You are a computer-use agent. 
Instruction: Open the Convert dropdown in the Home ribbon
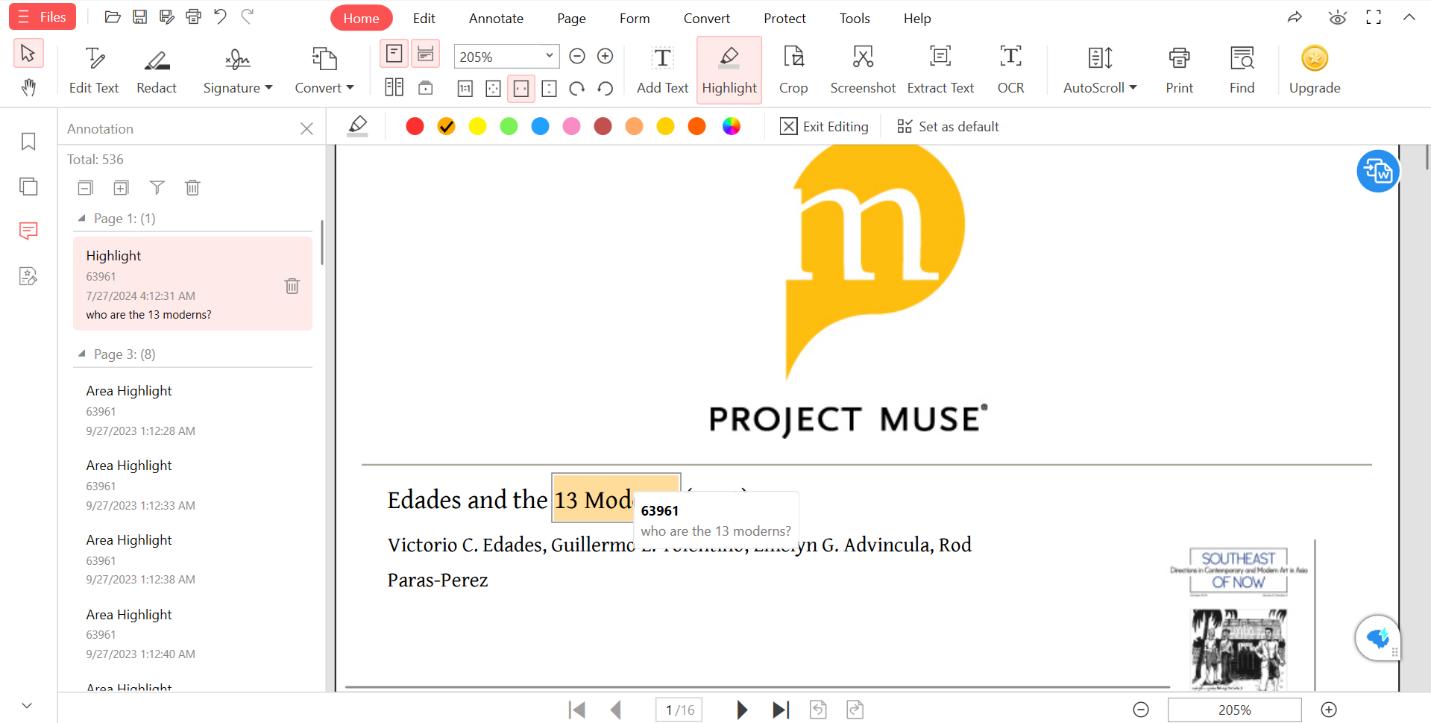tap(324, 70)
